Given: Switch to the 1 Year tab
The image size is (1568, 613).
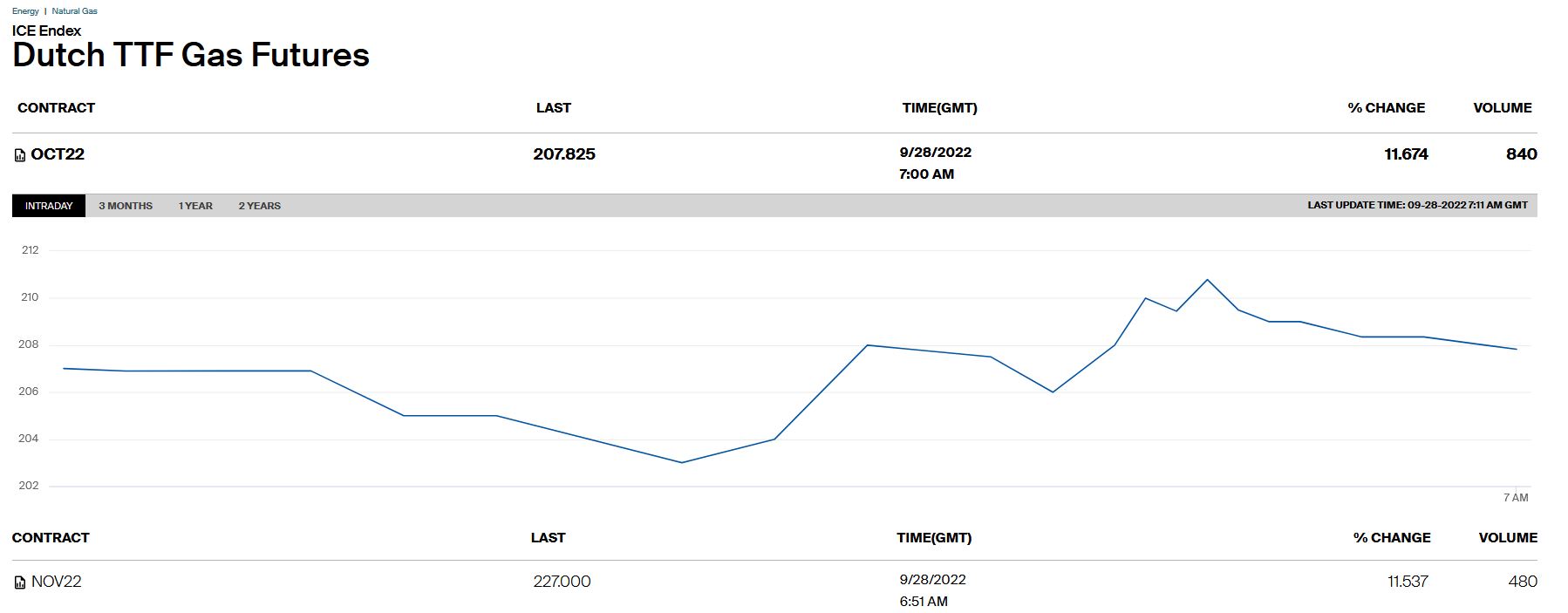Looking at the screenshot, I should [195, 206].
